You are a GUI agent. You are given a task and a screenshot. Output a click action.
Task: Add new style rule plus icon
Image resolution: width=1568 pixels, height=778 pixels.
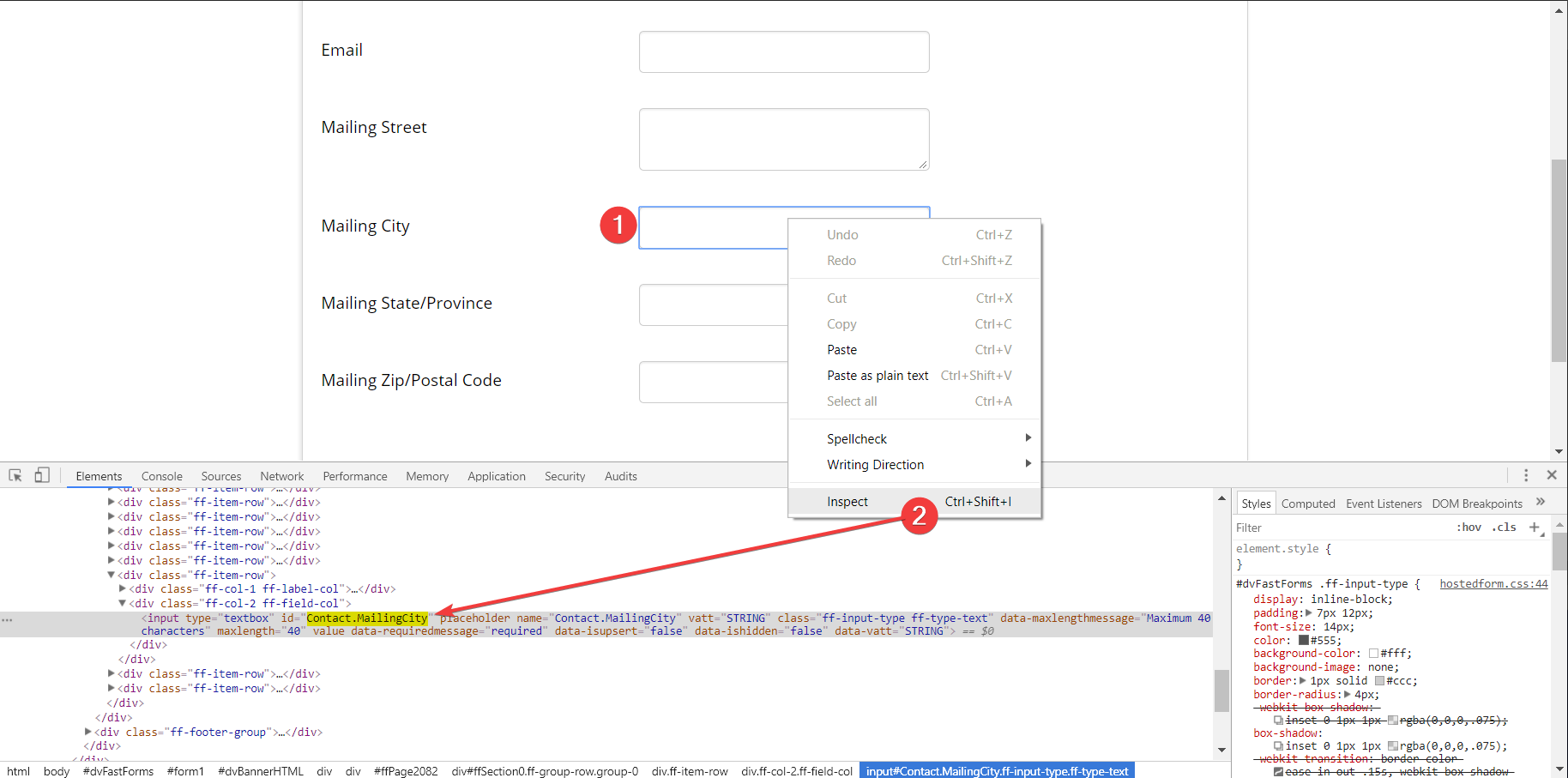(x=1535, y=528)
